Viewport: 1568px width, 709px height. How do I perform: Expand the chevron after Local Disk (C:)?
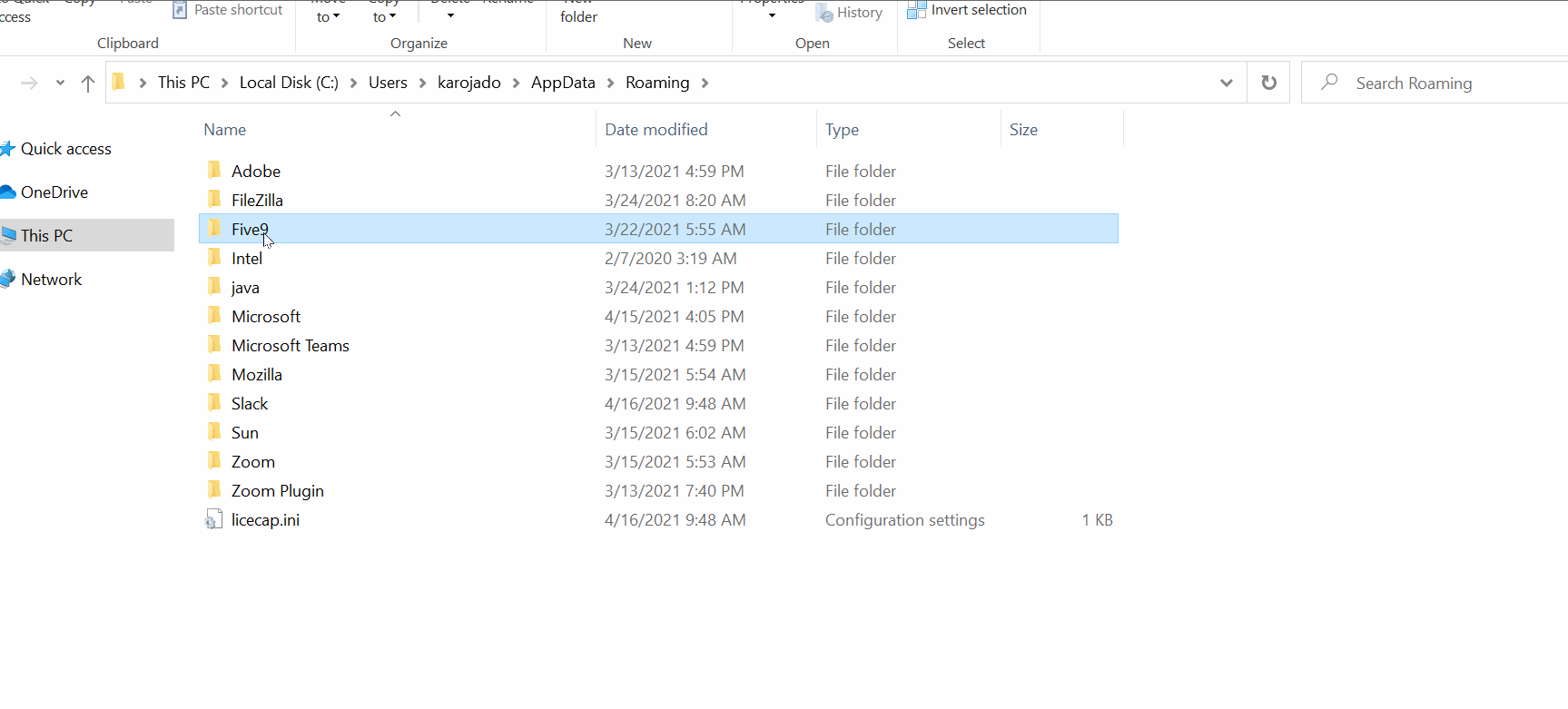[353, 84]
